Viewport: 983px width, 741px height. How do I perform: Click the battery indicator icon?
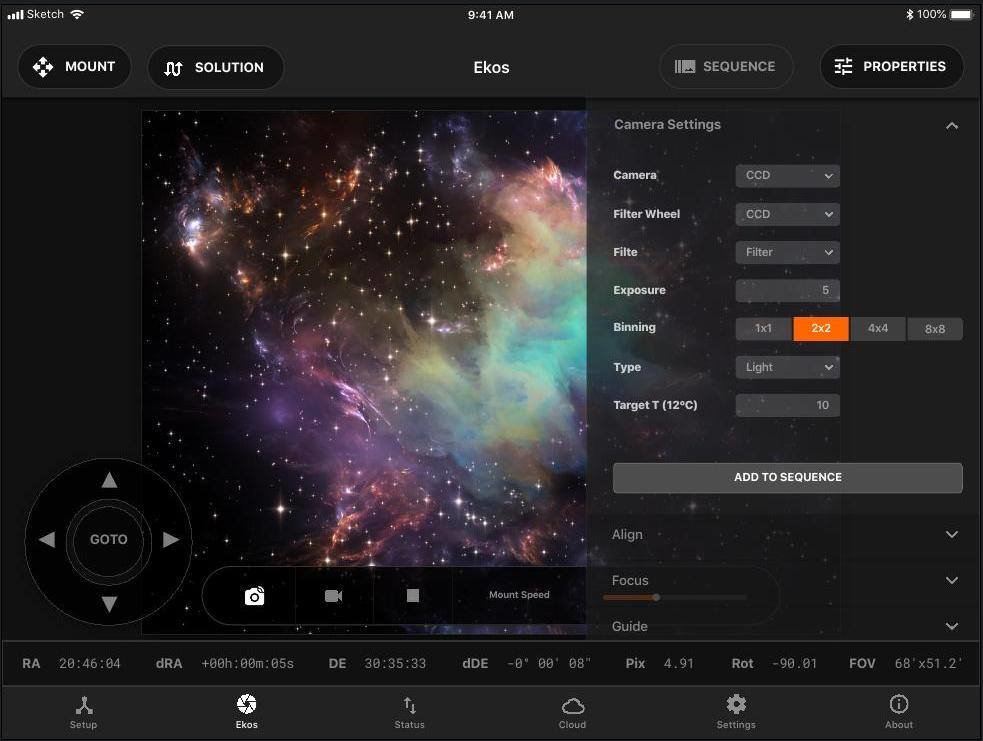coord(961,14)
